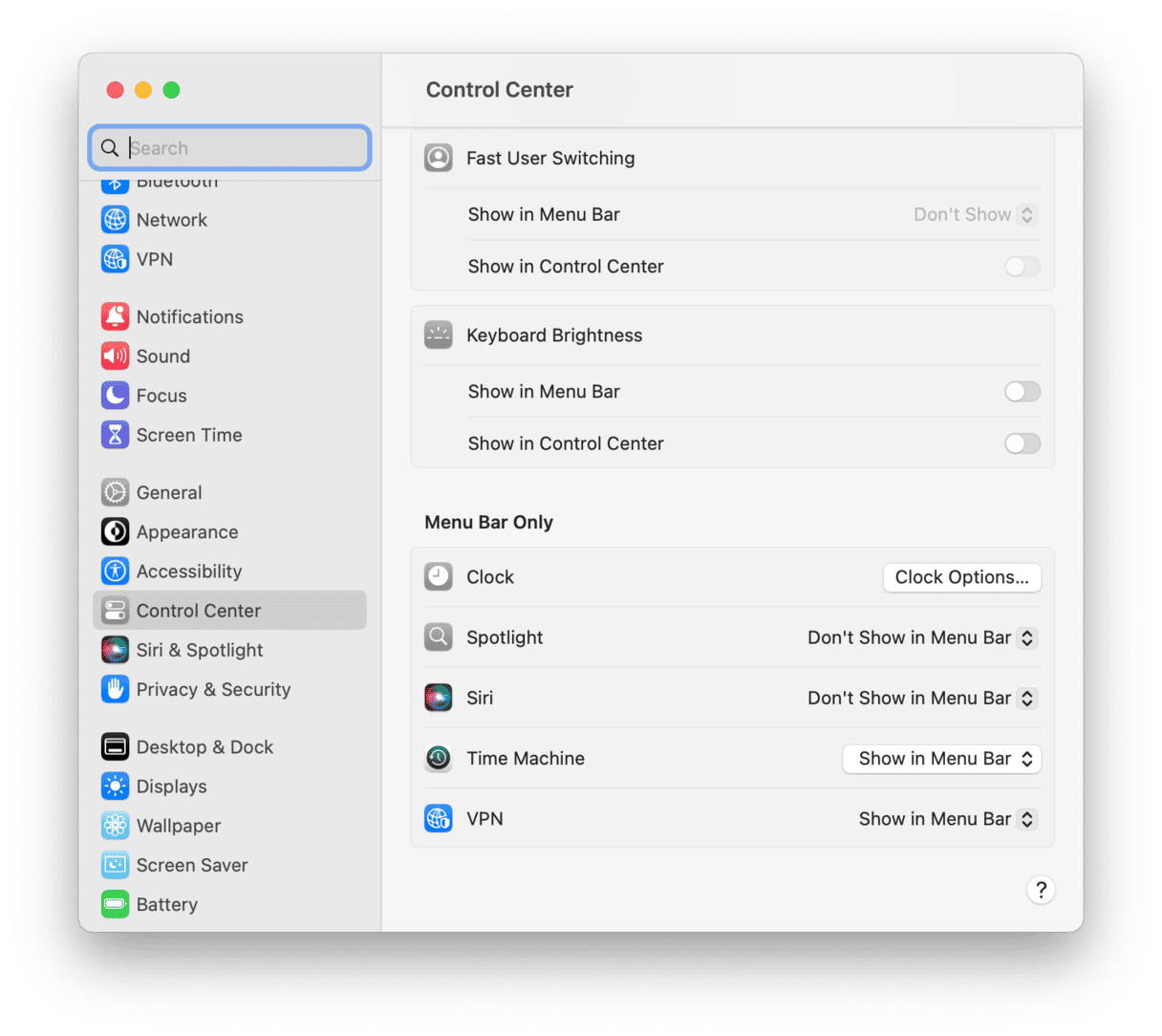This screenshot has width=1162, height=1036.
Task: Click the Appearance icon in sidebar
Action: (x=116, y=531)
